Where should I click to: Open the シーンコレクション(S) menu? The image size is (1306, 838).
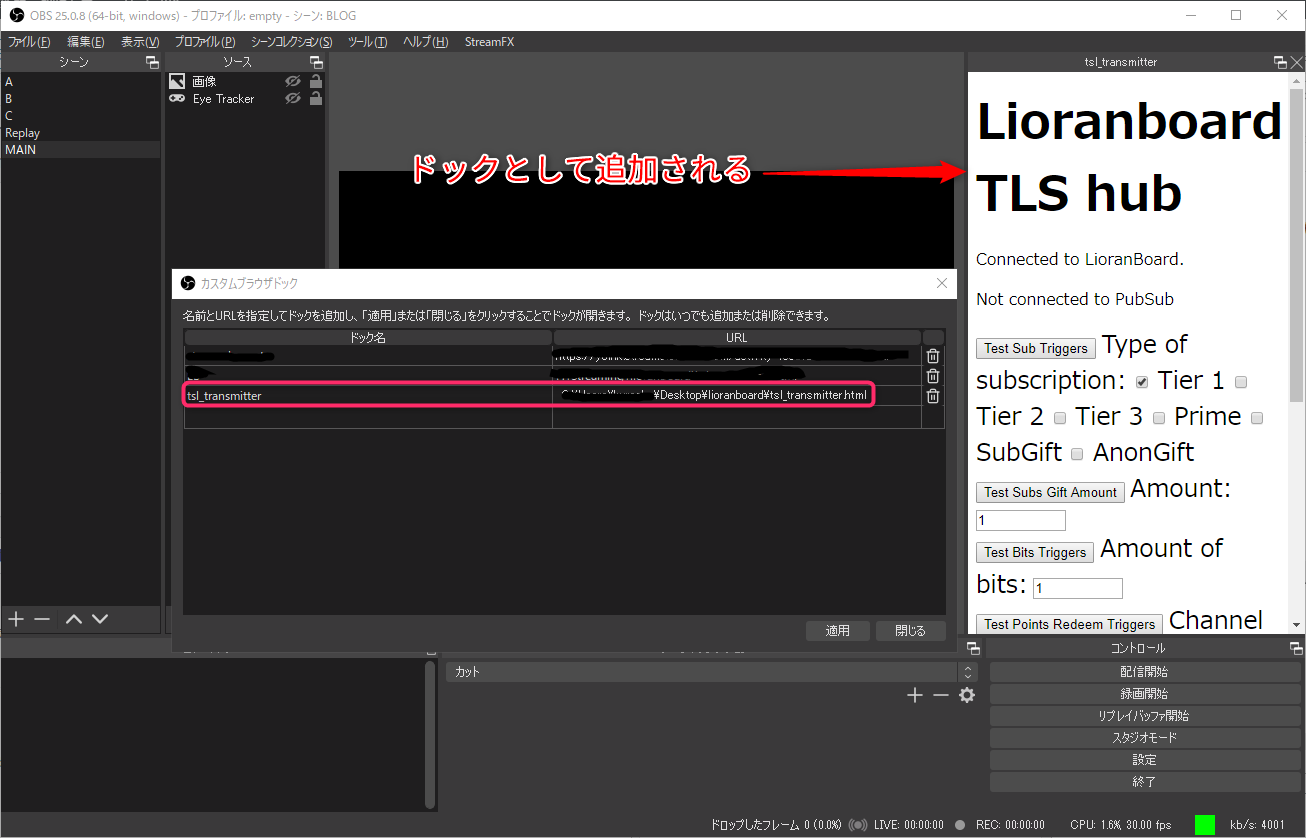click(x=291, y=42)
